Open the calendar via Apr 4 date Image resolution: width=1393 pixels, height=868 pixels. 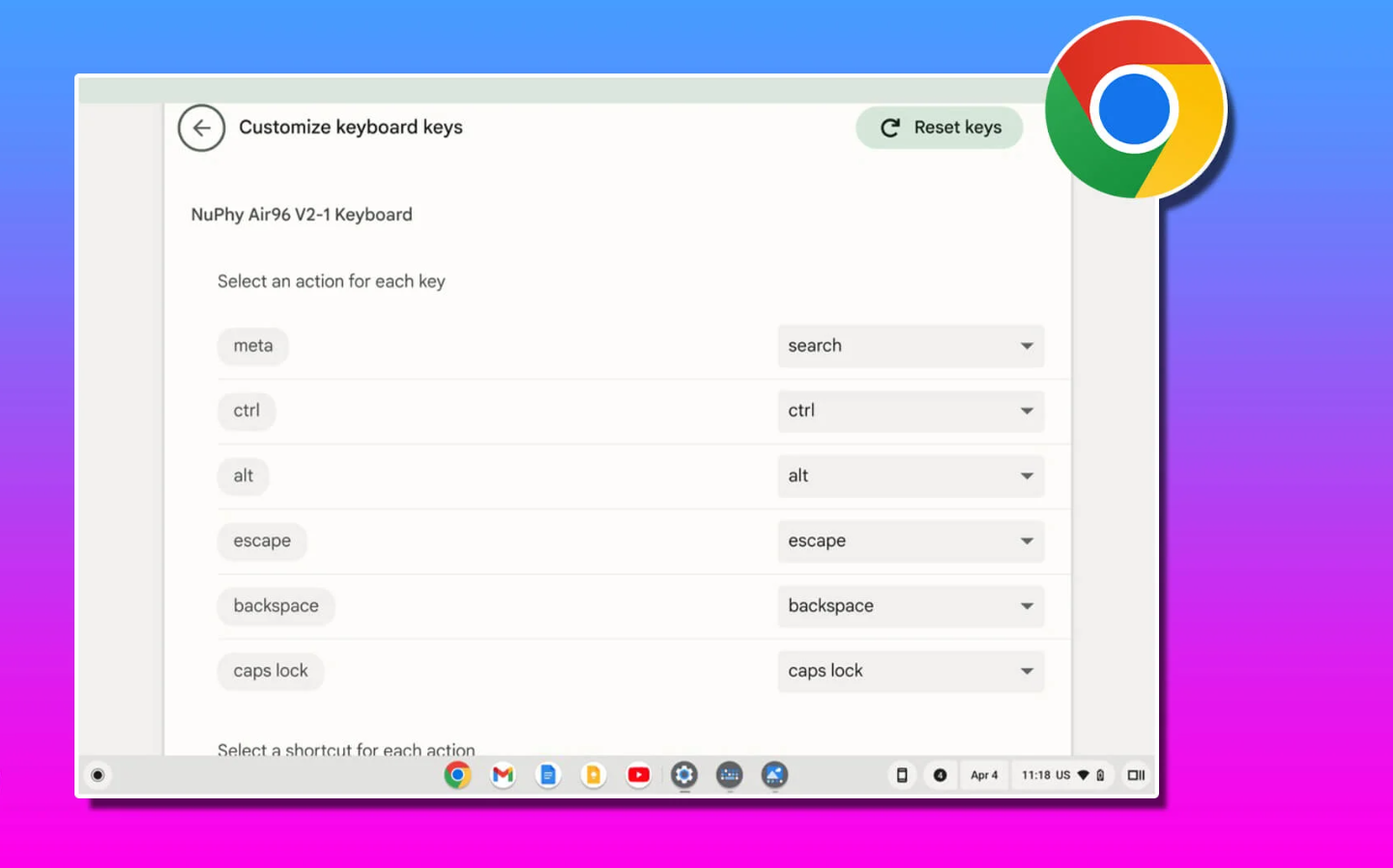(984, 775)
